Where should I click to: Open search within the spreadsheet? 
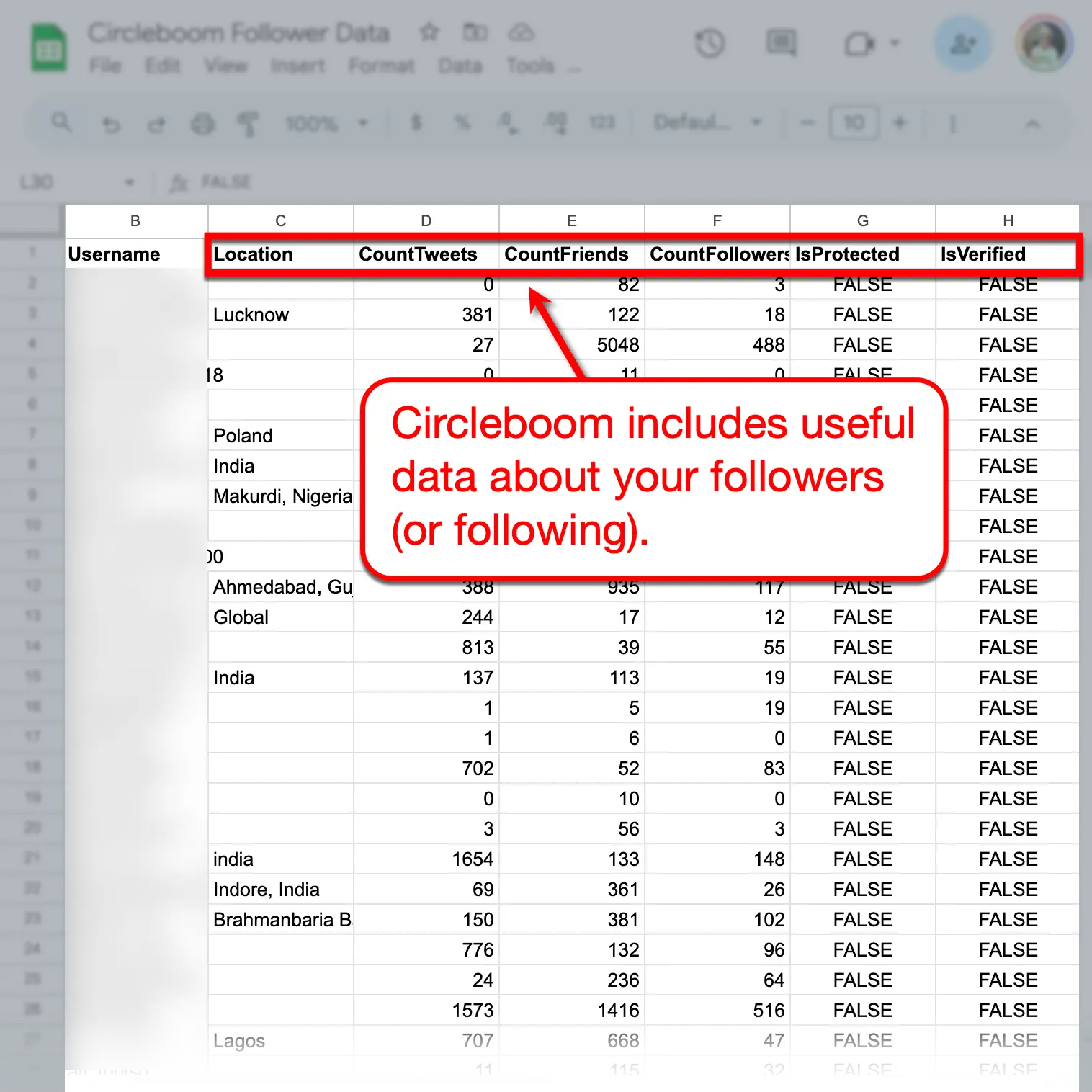(x=62, y=123)
